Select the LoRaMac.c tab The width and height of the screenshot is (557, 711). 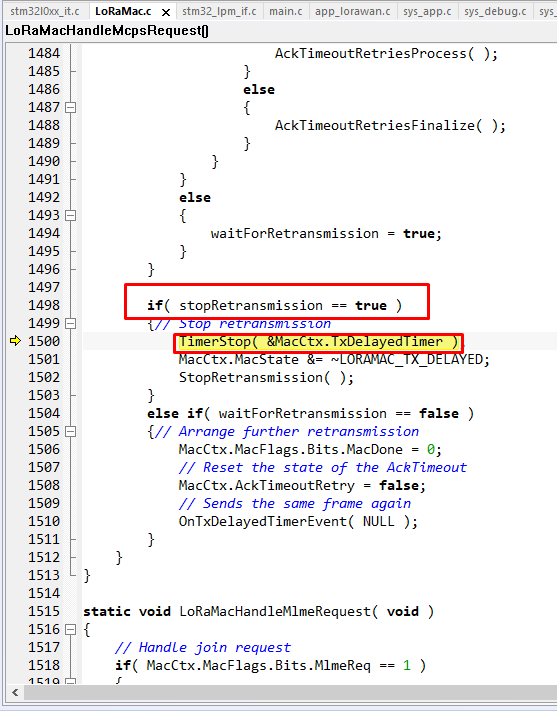123,11
